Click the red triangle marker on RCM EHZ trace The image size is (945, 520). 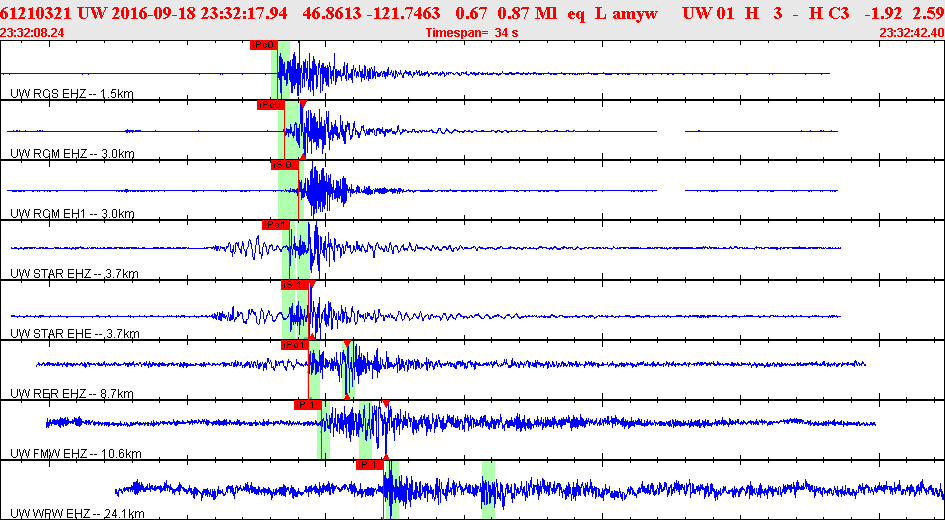click(x=303, y=104)
